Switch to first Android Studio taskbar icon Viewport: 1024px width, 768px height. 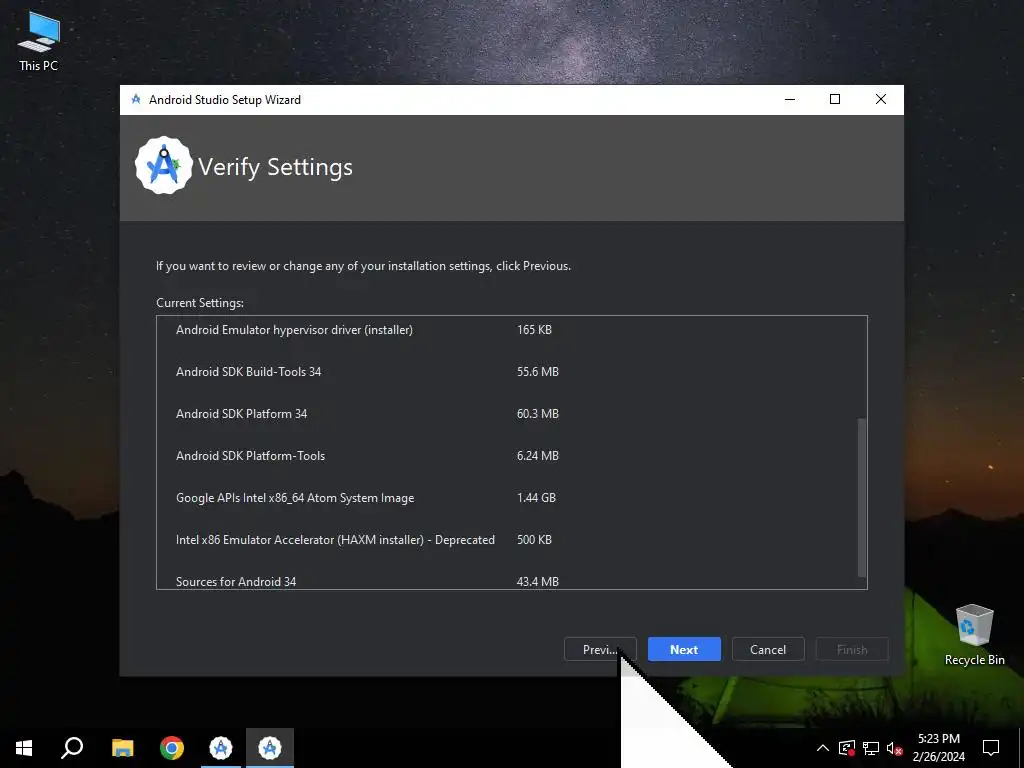pos(221,748)
